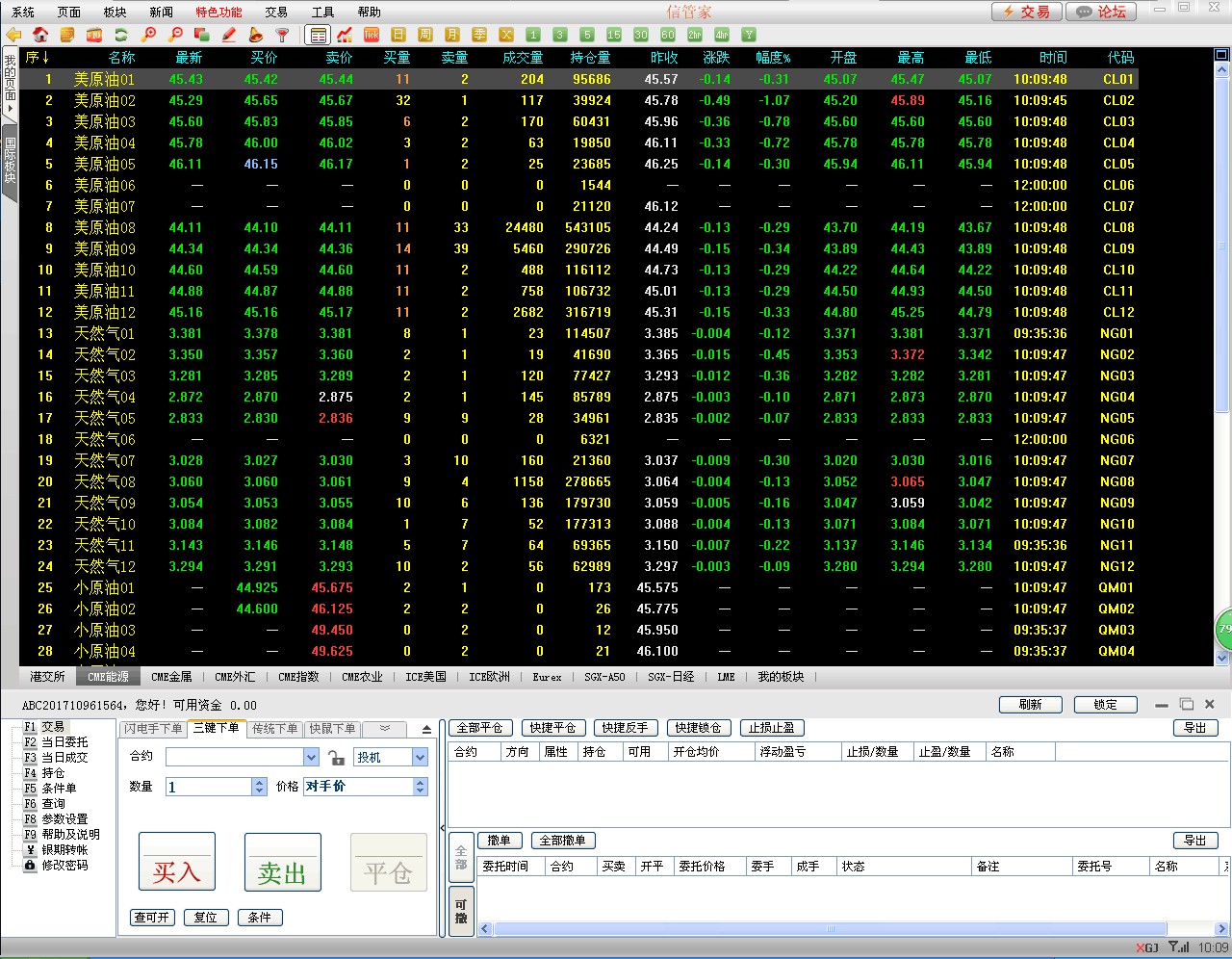Open the 合约 contract dropdown
The image size is (1232, 959).
[x=311, y=758]
